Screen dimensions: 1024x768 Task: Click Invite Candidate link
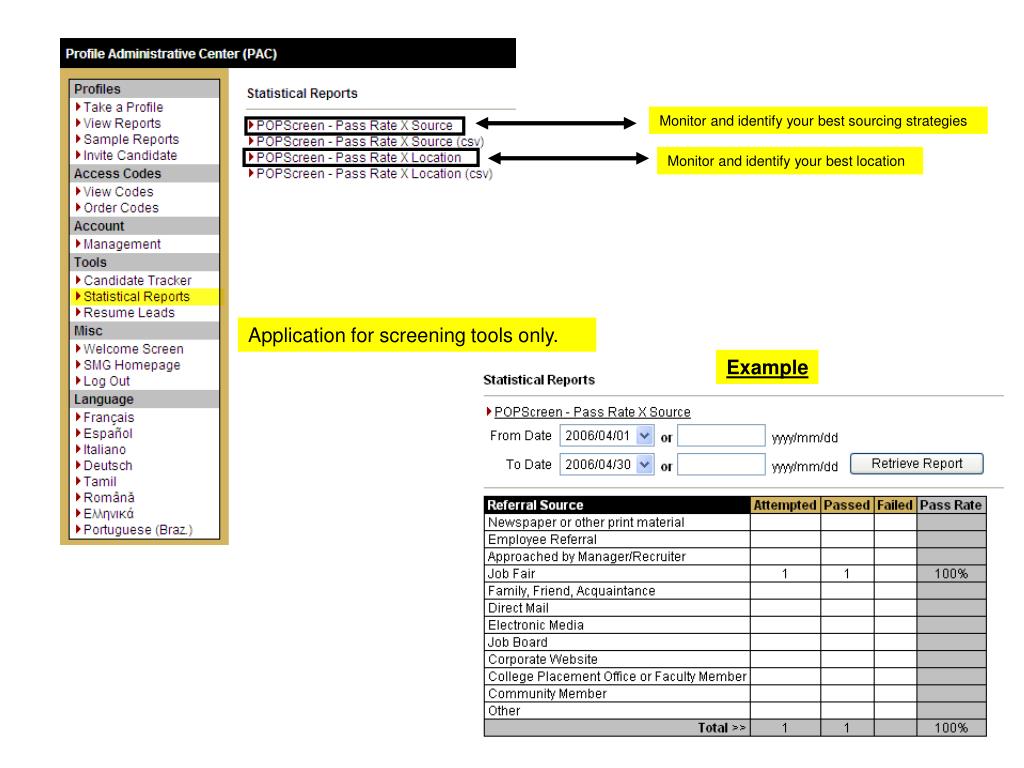130,155
